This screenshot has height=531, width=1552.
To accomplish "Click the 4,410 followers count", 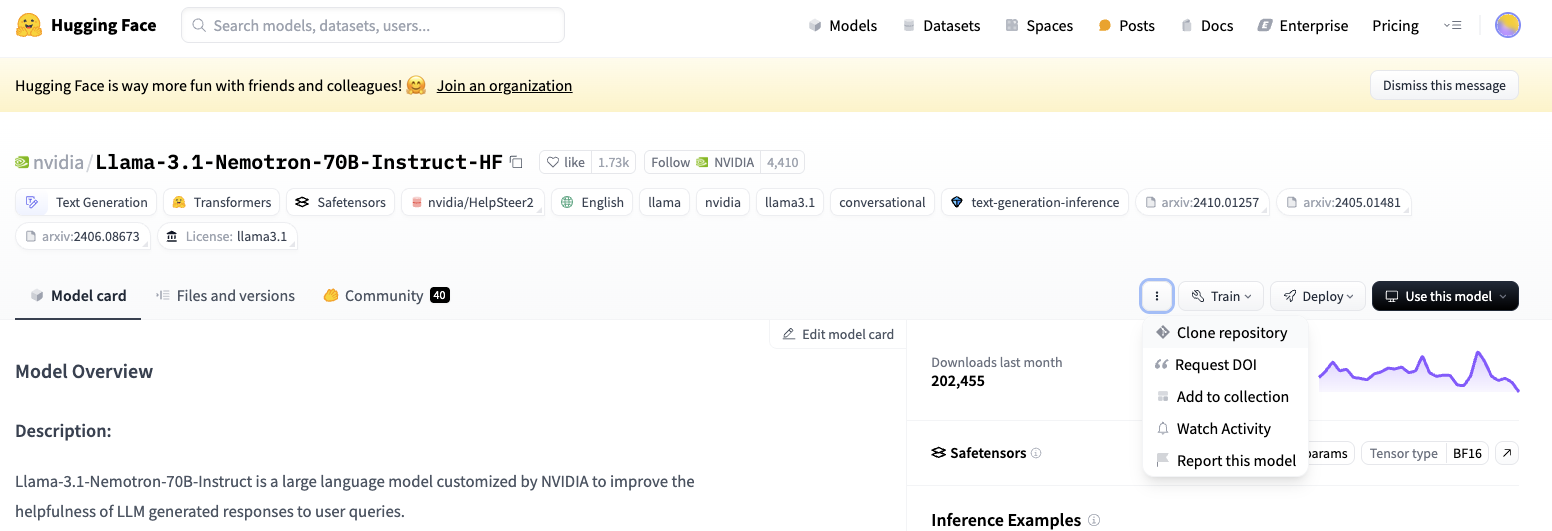I will point(782,162).
